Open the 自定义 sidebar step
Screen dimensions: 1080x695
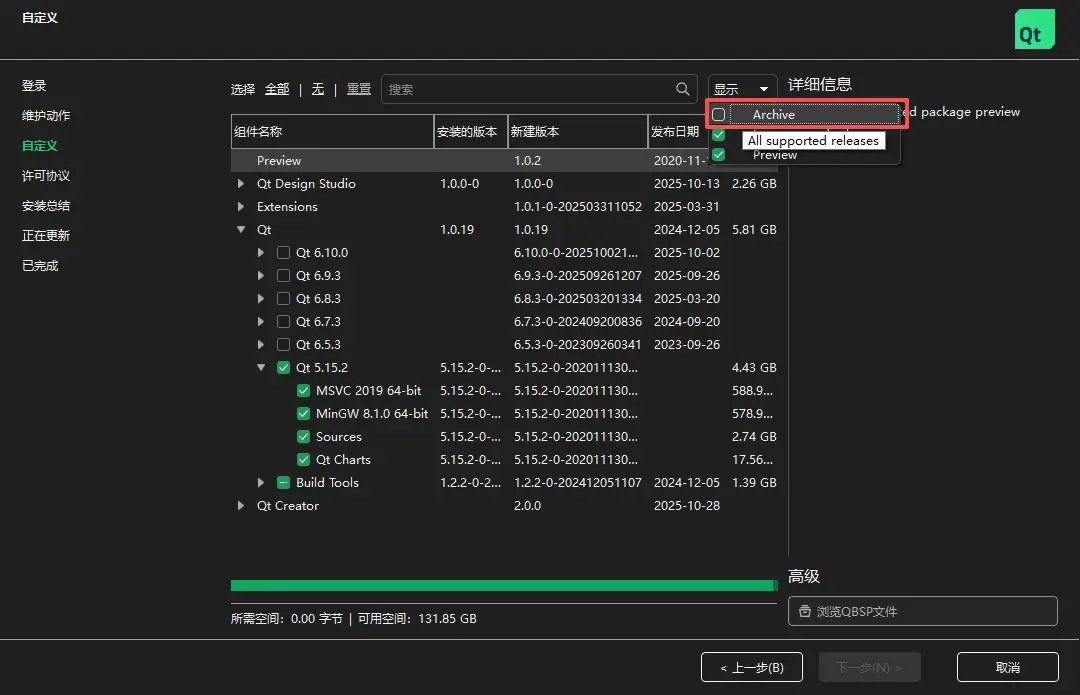click(39, 145)
